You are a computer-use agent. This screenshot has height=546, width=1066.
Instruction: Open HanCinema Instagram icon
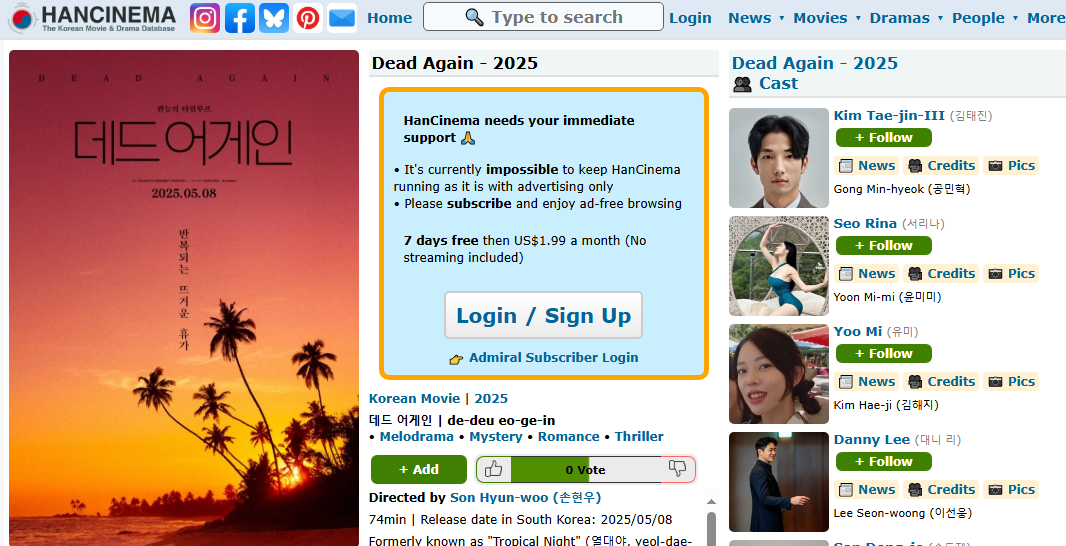tap(205, 18)
